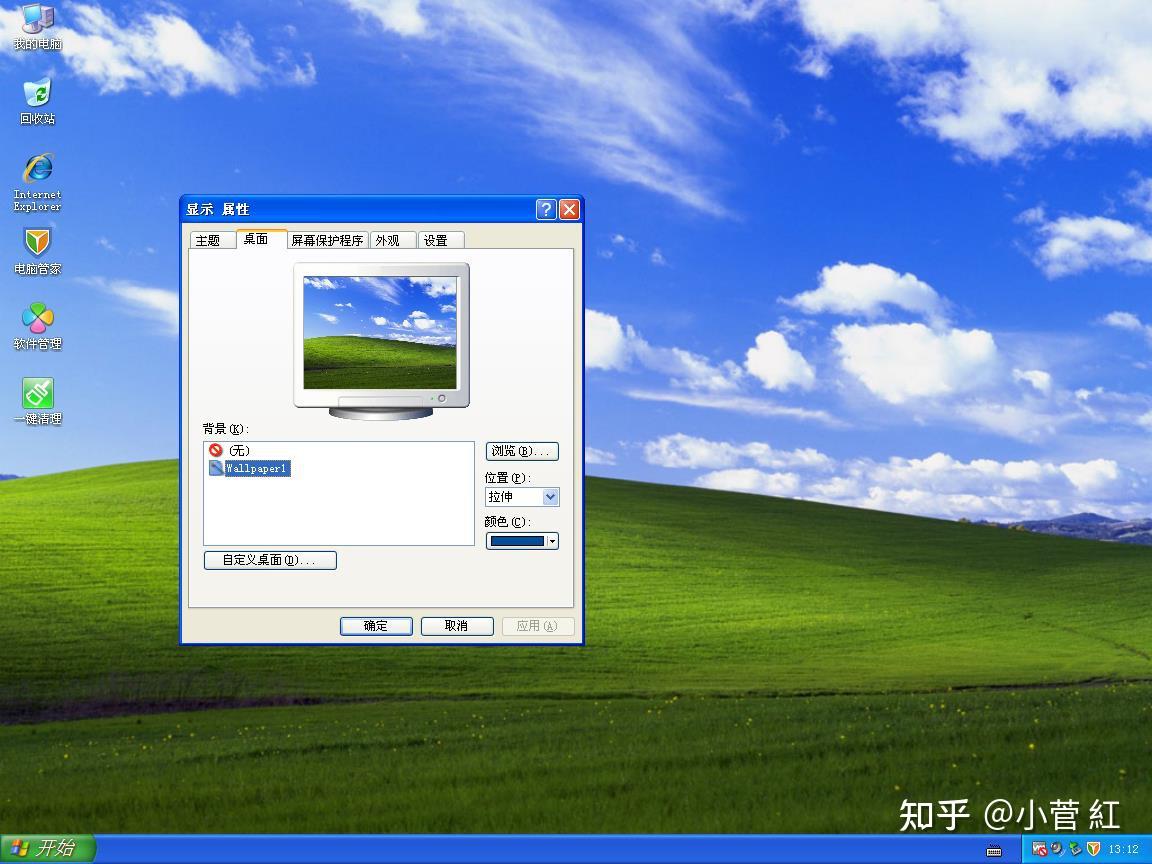Open the 开始 Start menu

(x=48, y=849)
